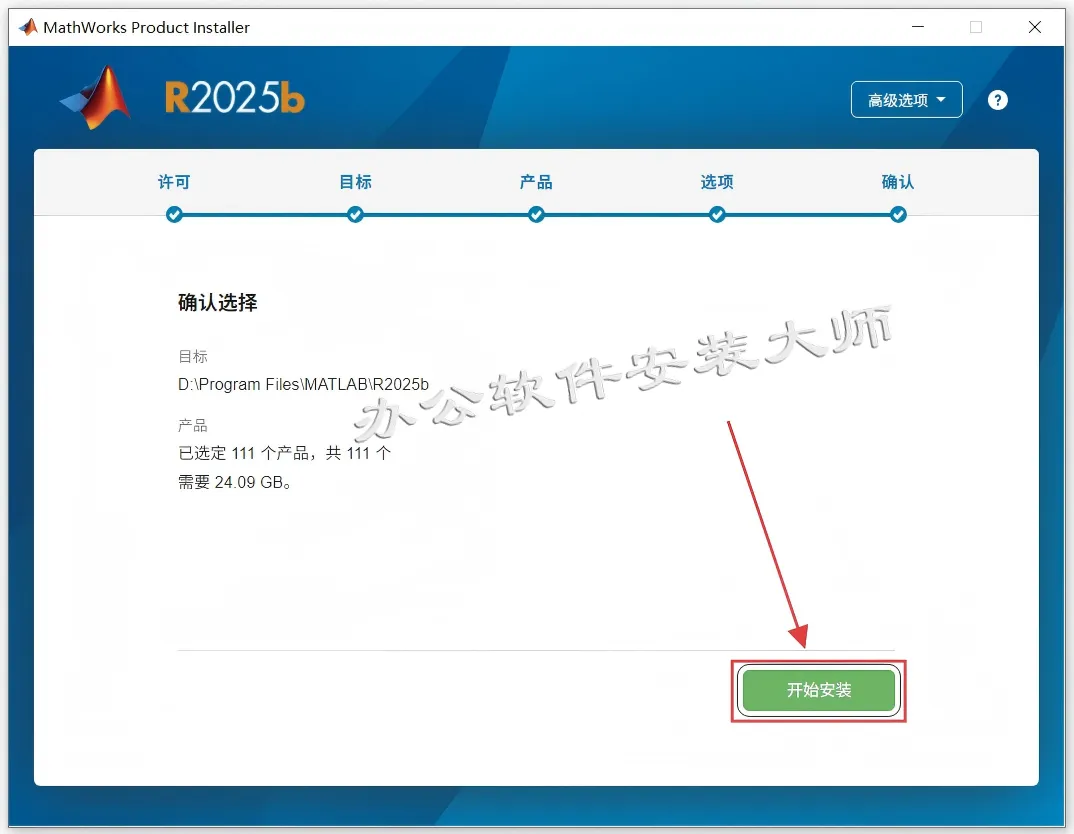Viewport: 1074px width, 834px height.
Task: Go to the 目标 step
Action: [x=355, y=182]
